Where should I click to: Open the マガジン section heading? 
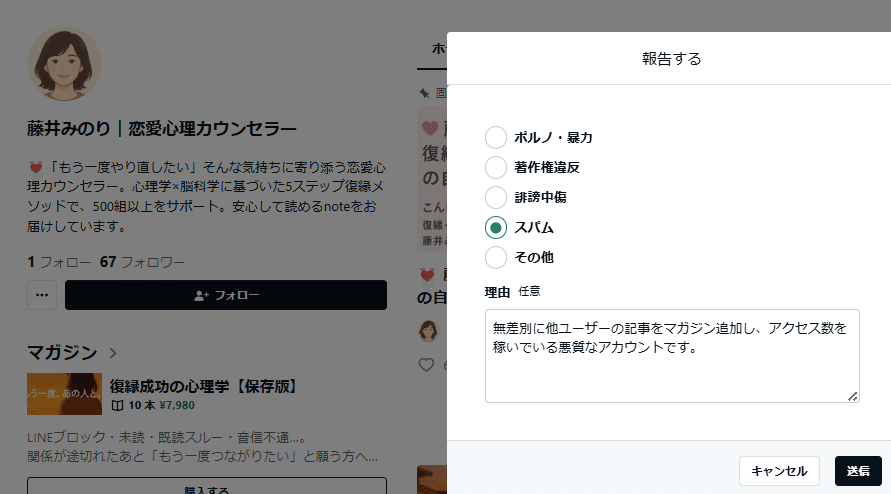62,353
